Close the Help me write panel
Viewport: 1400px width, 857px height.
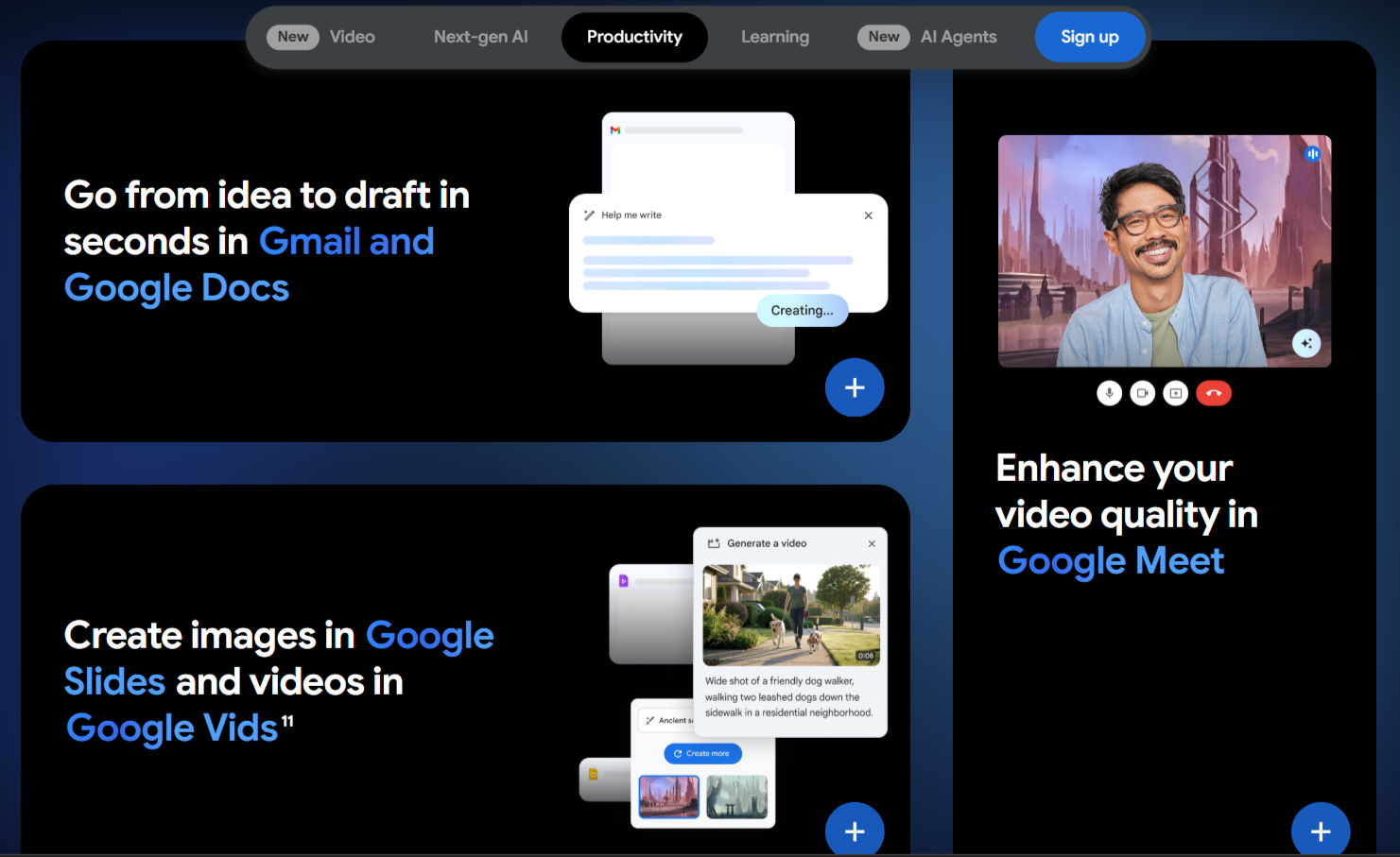[x=868, y=215]
